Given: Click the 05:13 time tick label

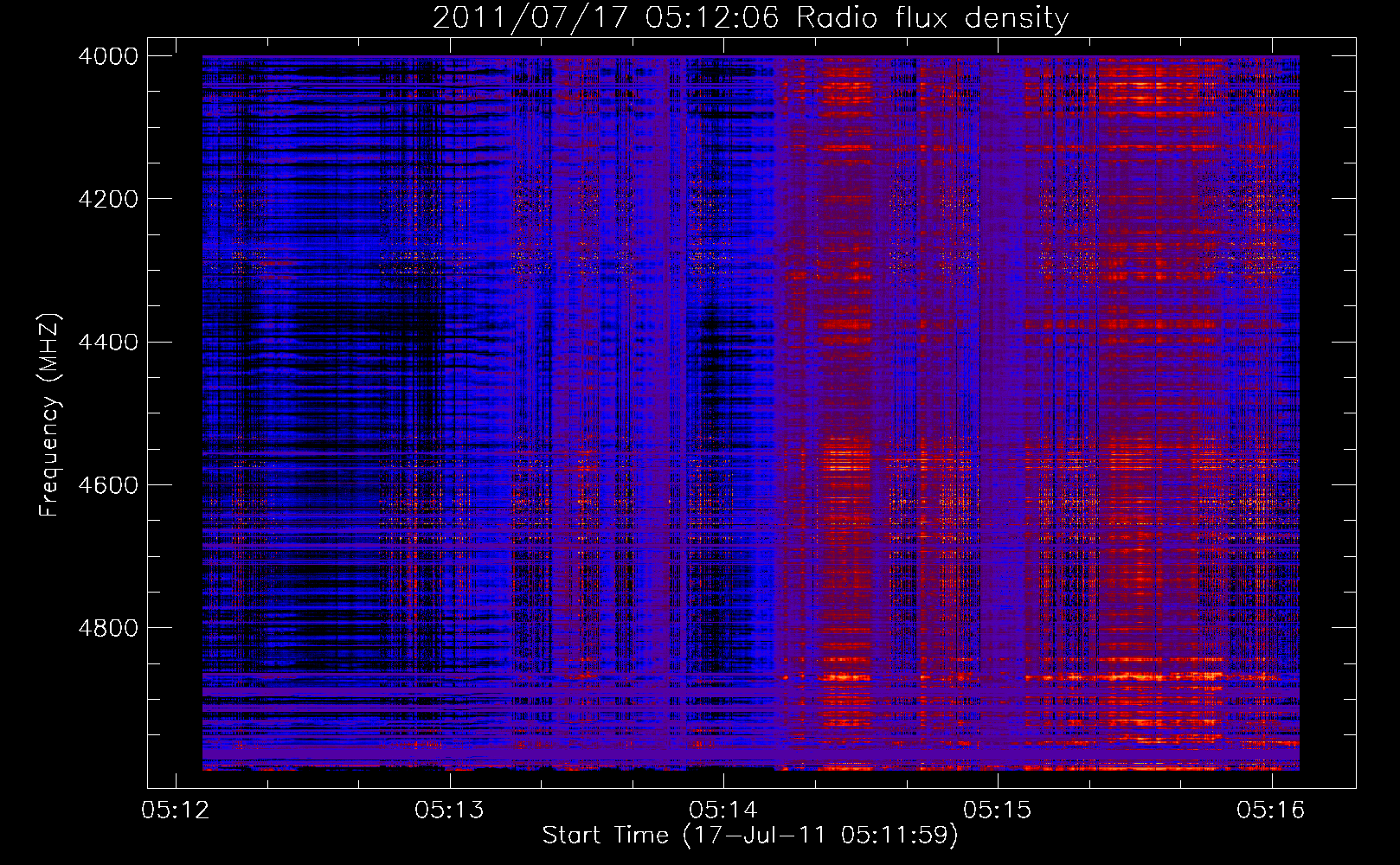Looking at the screenshot, I should (450, 811).
